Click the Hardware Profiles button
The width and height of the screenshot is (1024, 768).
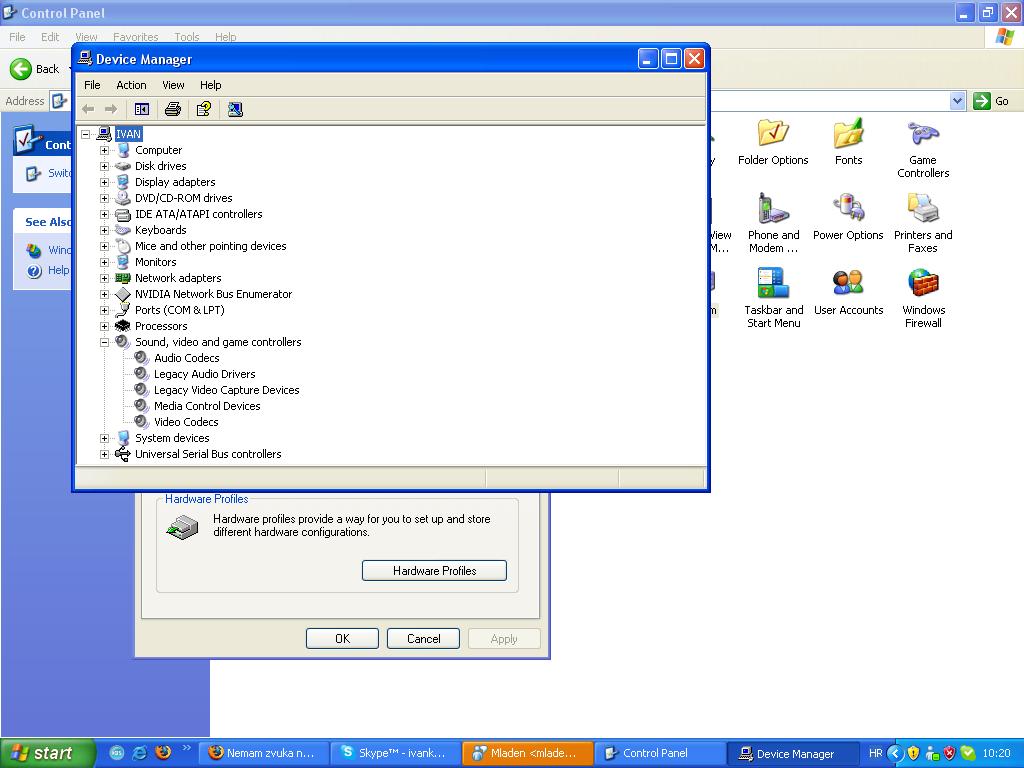point(434,570)
